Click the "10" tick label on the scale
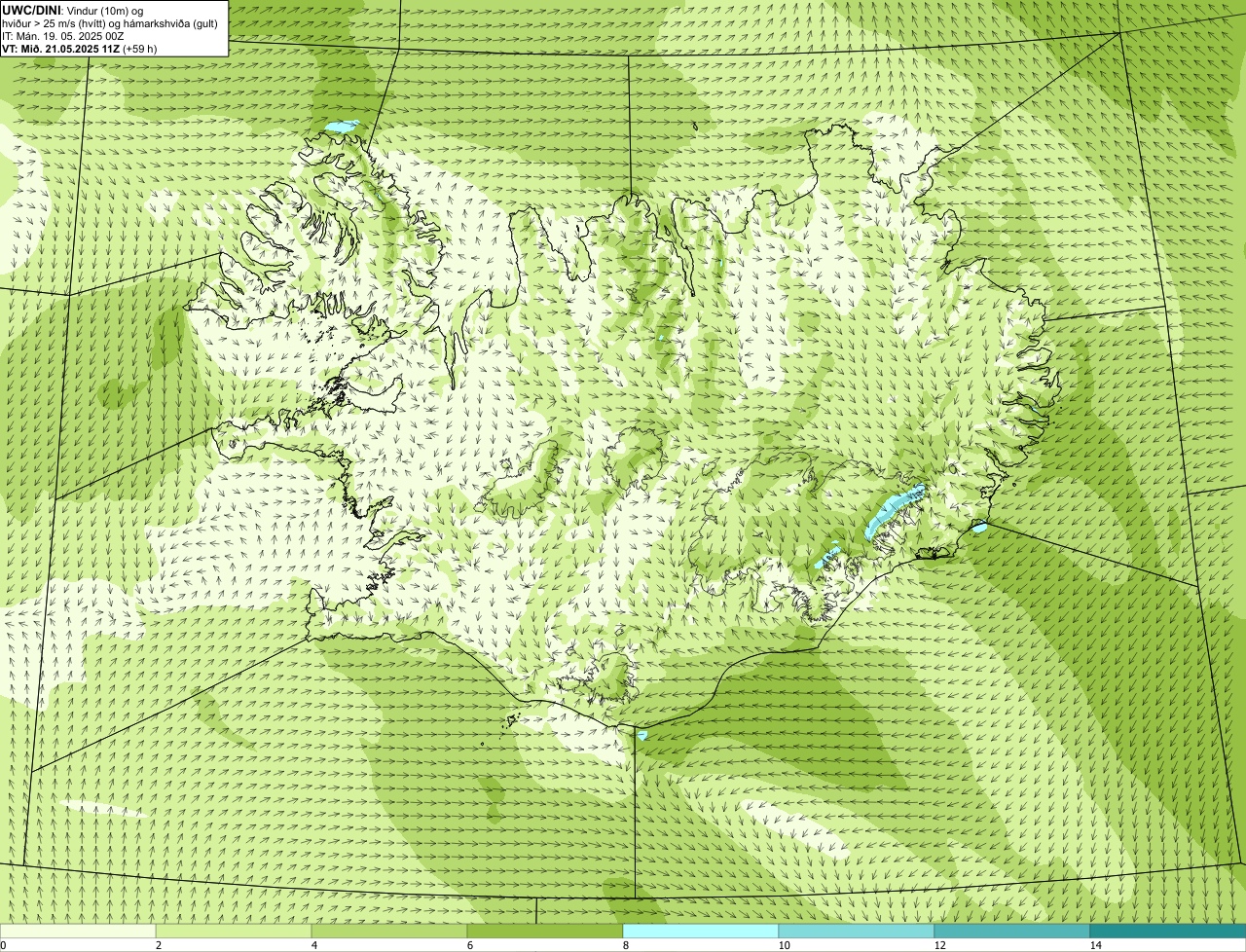Image resolution: width=1246 pixels, height=952 pixels. coord(784,945)
